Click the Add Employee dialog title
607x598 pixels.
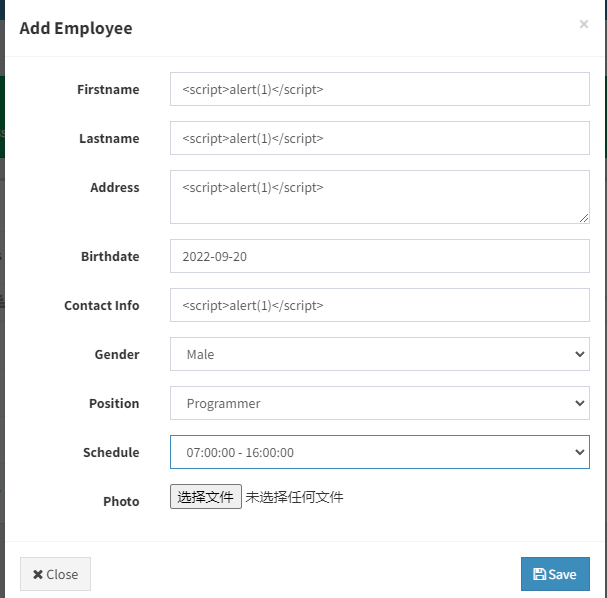click(76, 28)
